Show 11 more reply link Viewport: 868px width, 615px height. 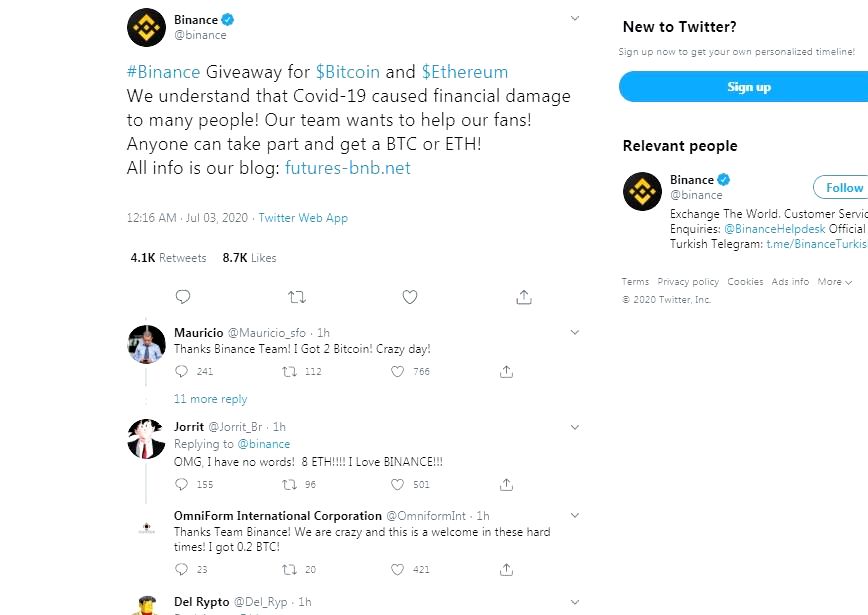(x=210, y=399)
